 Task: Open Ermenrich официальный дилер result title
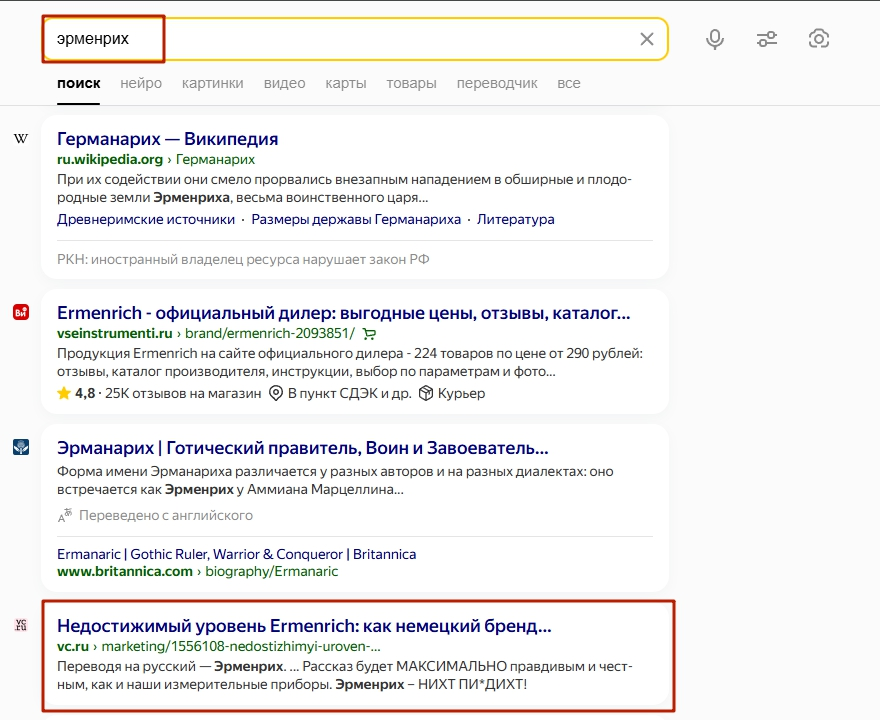(343, 313)
